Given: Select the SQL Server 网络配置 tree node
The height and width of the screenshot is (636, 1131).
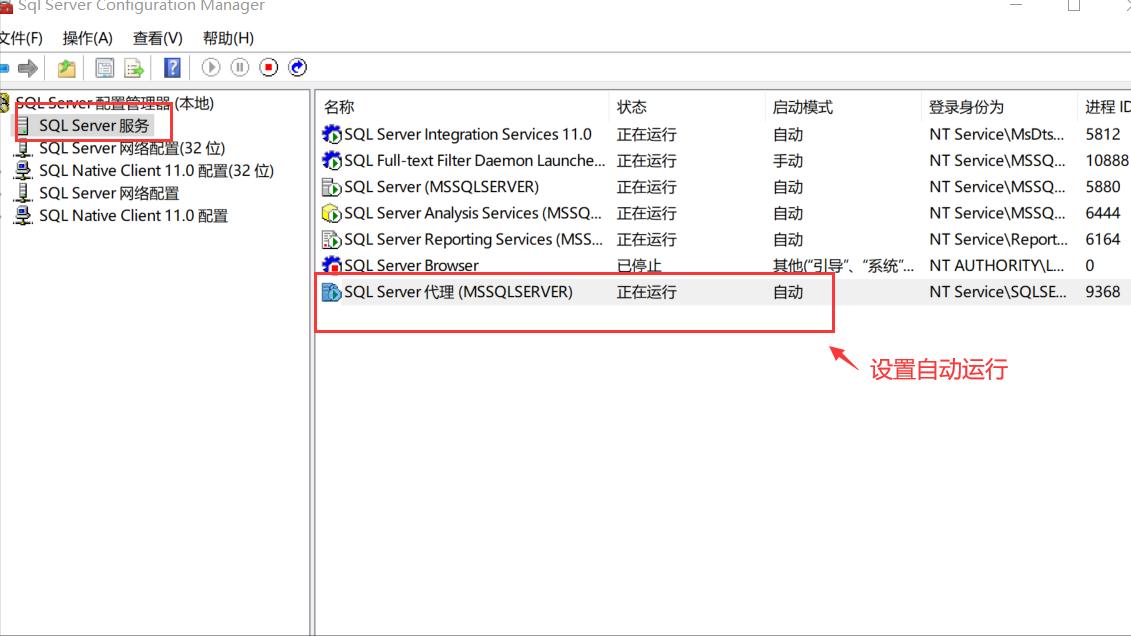Looking at the screenshot, I should pos(109,193).
